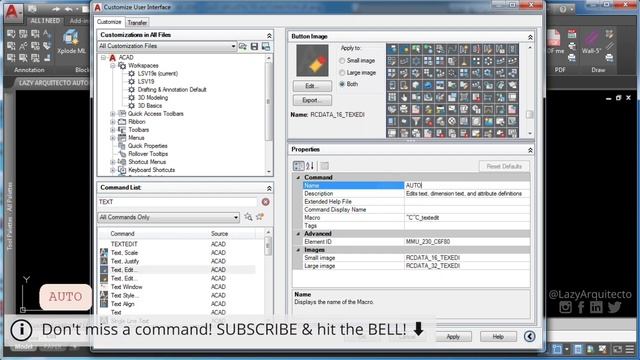Image resolution: width=640 pixels, height=360 pixels.
Task: Select Quick Properties in the tree
Action: (x=148, y=146)
